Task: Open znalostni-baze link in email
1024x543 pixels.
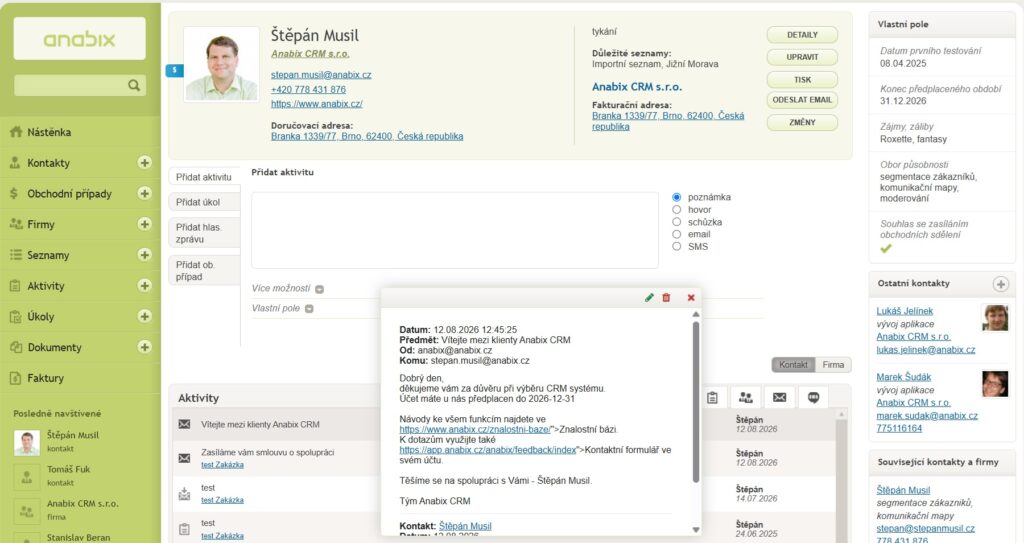Action: tap(475, 429)
